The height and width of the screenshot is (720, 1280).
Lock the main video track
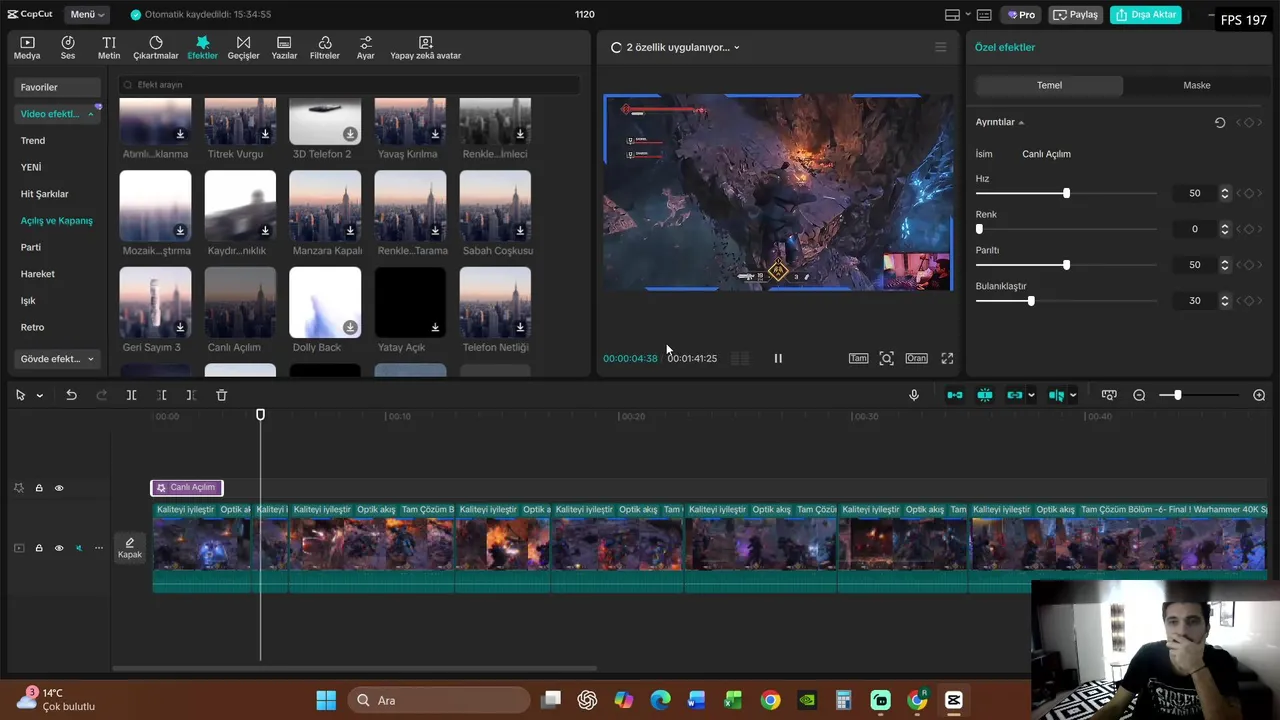(39, 548)
